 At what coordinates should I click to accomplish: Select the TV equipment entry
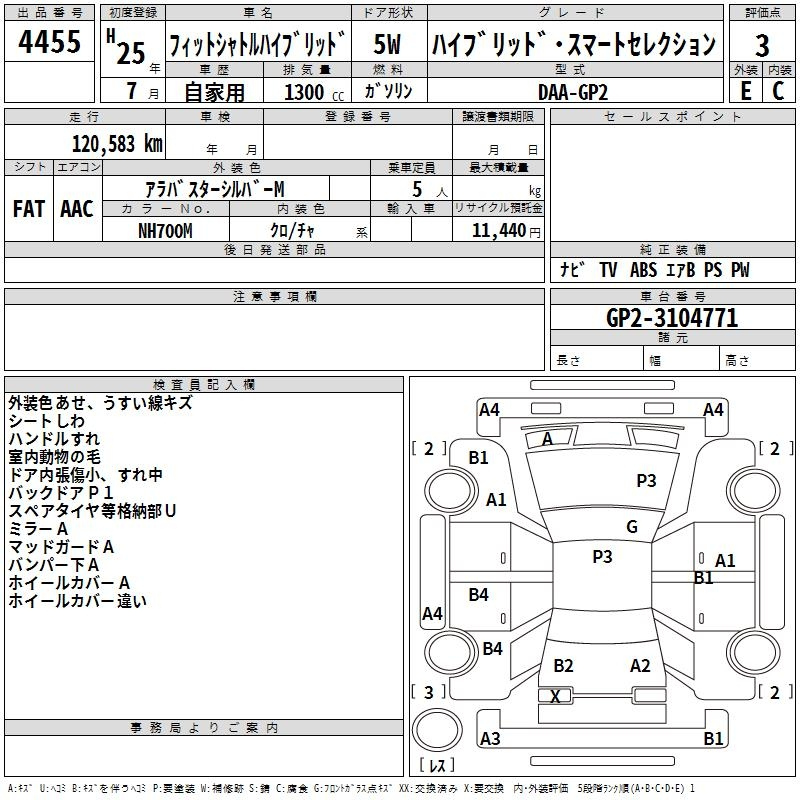click(608, 269)
